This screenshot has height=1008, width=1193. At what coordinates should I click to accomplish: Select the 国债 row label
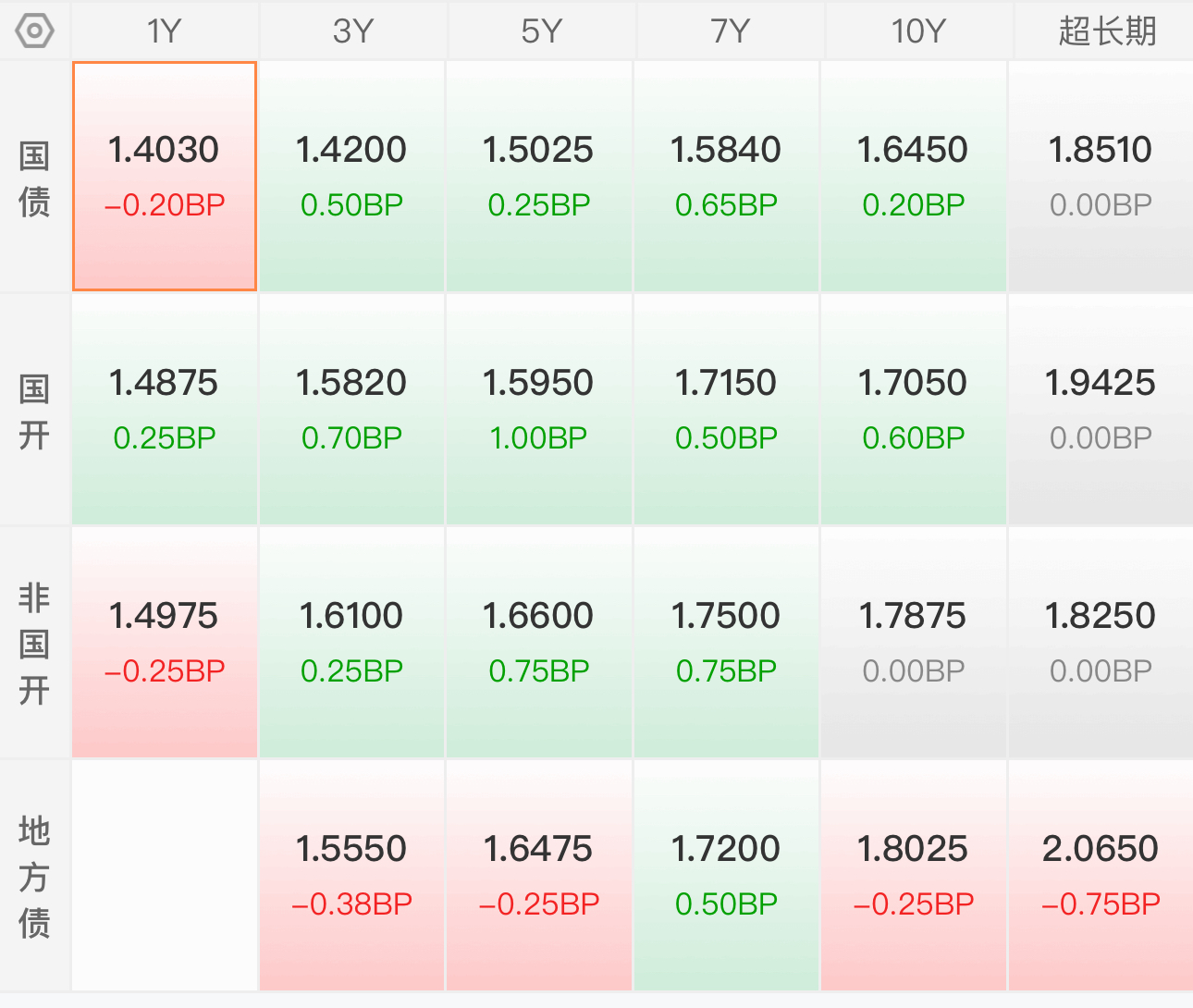(34, 178)
